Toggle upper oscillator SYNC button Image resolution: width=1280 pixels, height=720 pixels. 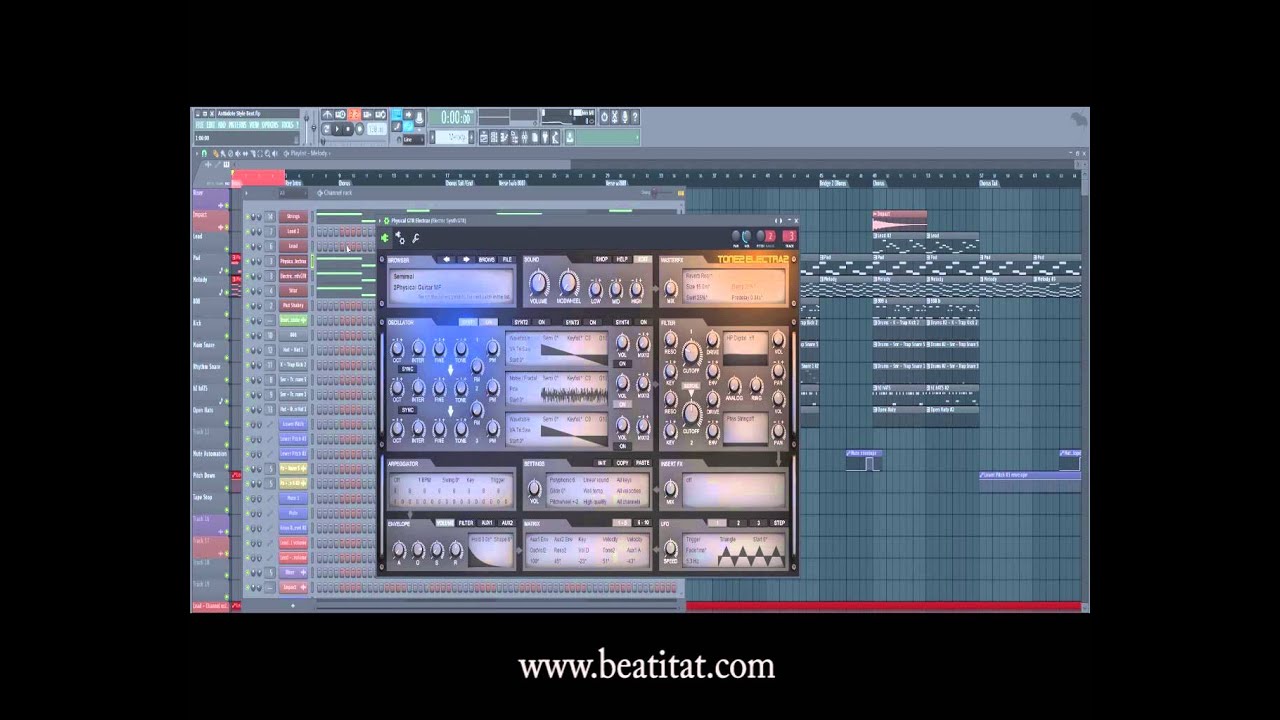407,369
